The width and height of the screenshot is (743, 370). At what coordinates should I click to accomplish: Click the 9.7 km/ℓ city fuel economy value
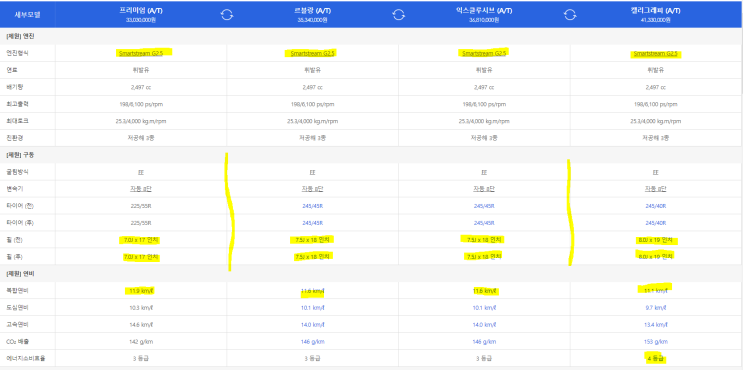[655, 307]
